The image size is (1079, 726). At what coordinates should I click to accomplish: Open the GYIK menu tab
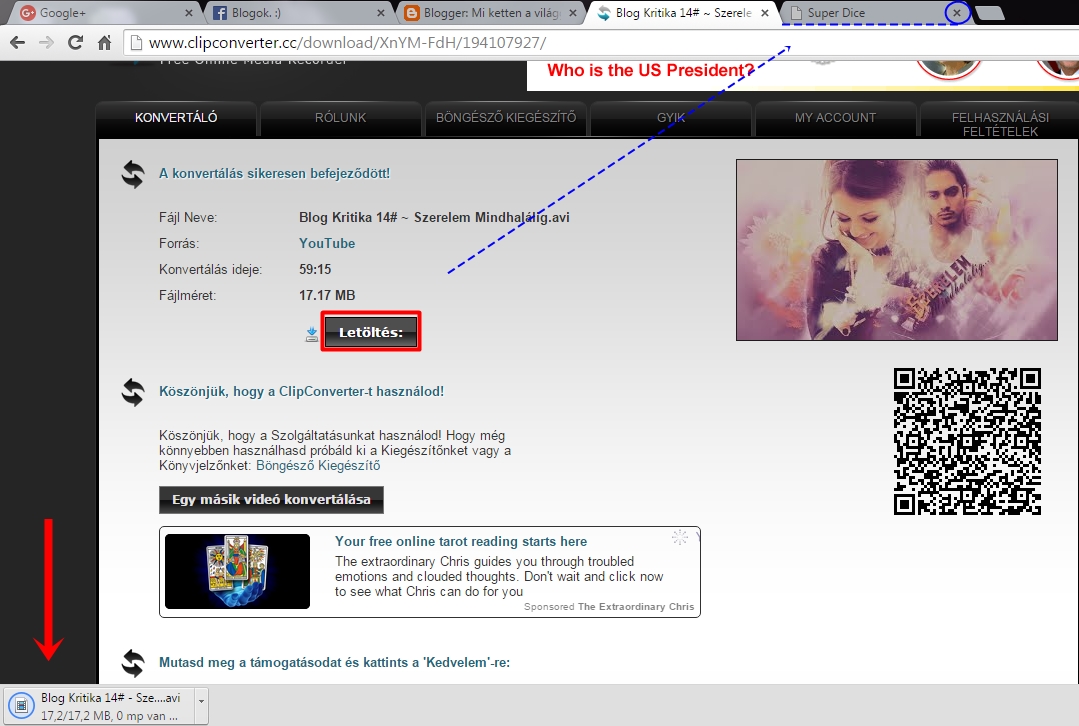(x=671, y=118)
